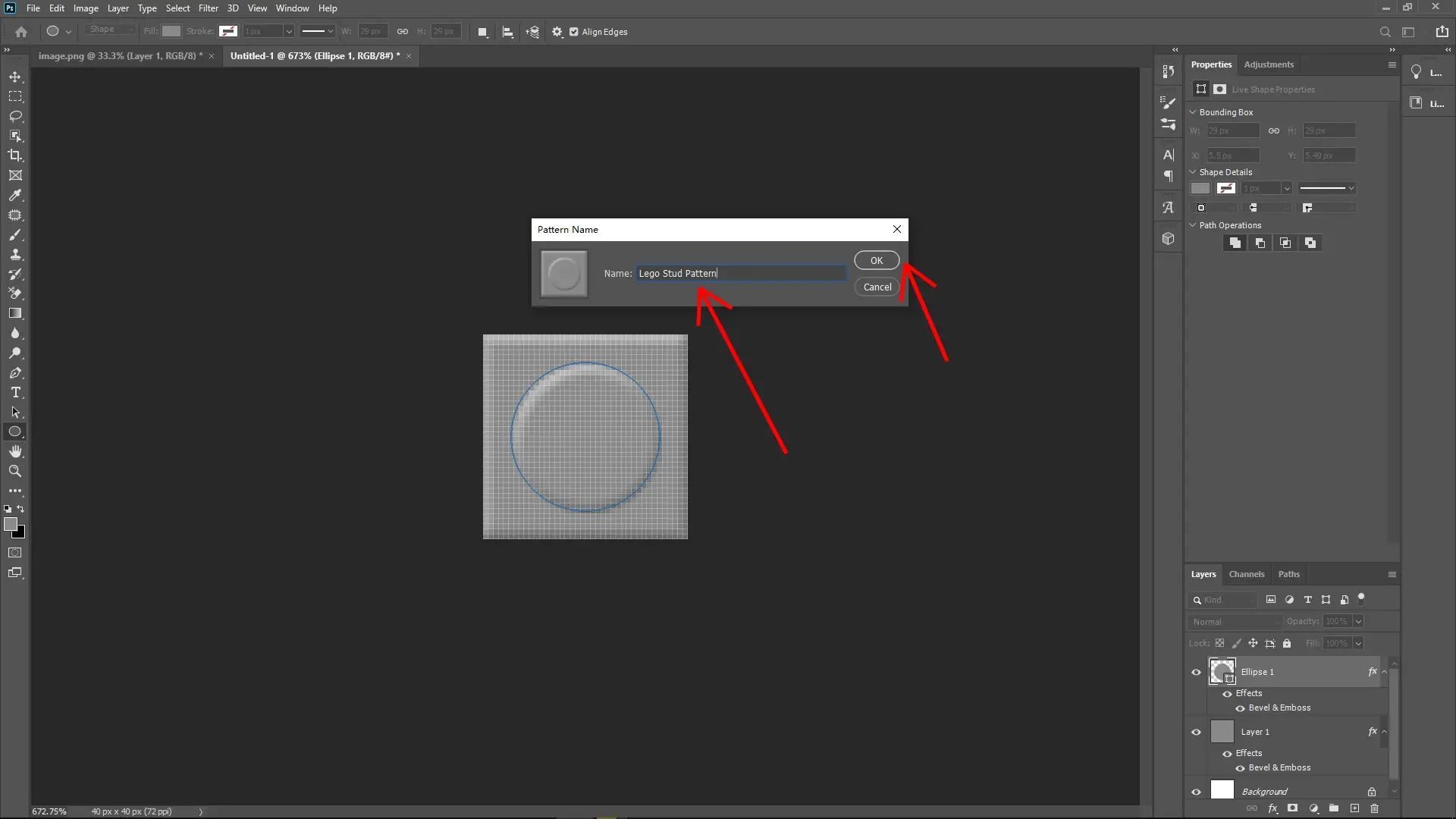Select the Crop tool
Screen dimensions: 1456x819
(15, 155)
